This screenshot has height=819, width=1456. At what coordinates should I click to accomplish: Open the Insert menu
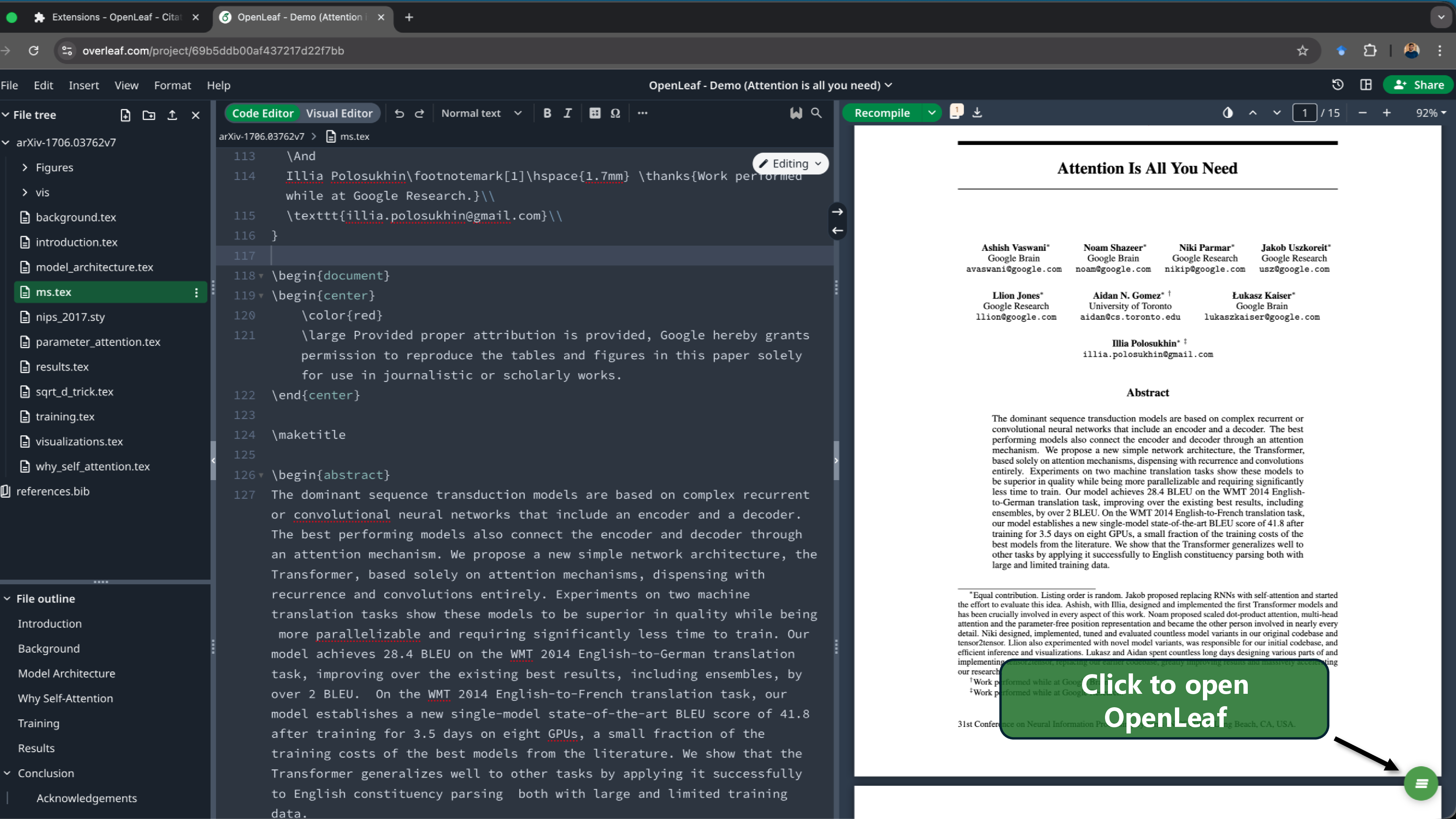[x=84, y=85]
